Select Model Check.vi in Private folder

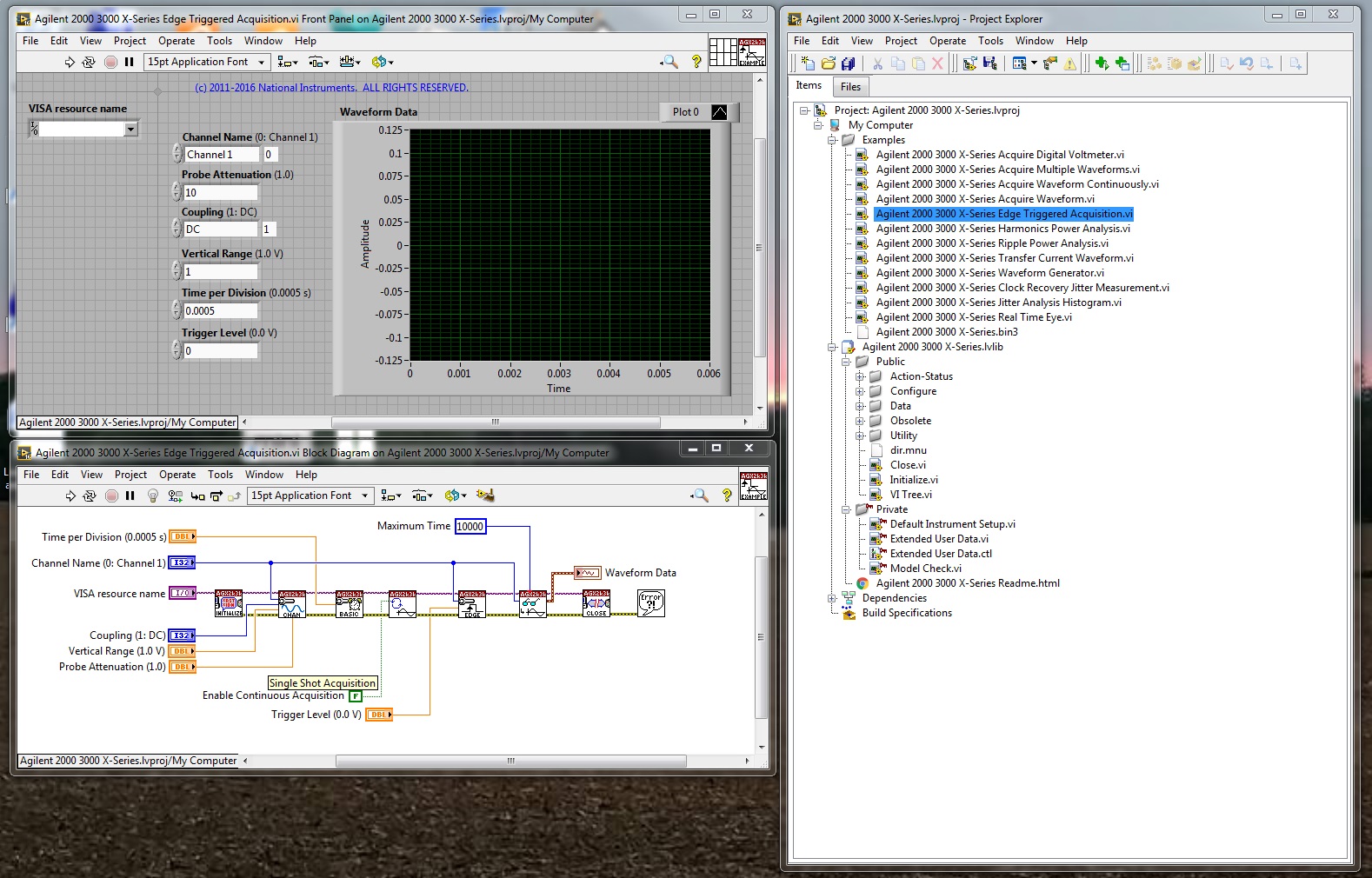[925, 569]
